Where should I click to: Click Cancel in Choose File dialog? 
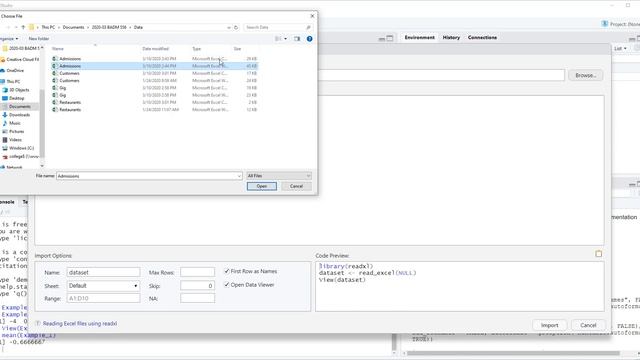(296, 186)
